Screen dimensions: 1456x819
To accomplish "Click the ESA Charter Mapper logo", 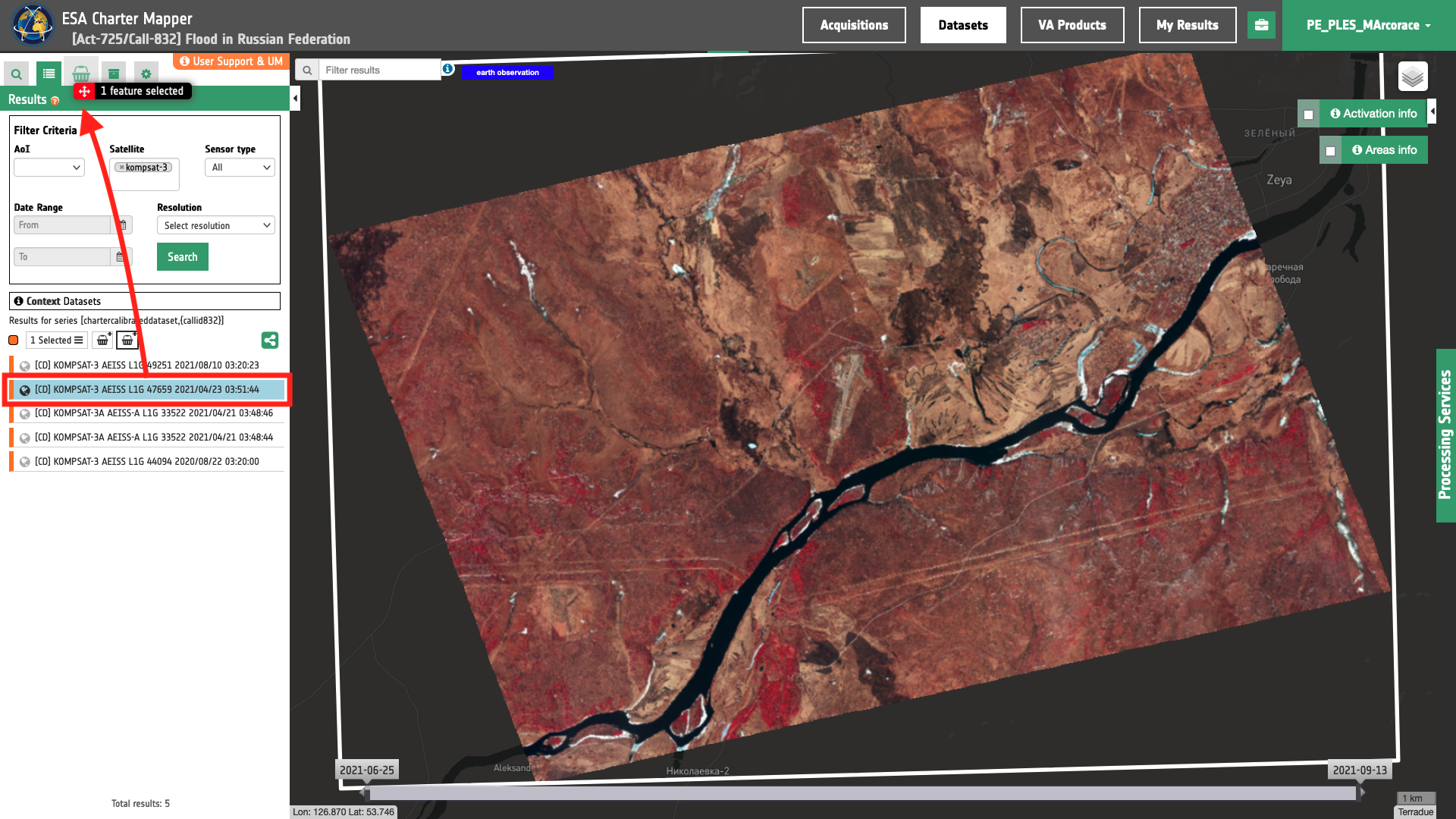I will click(33, 25).
